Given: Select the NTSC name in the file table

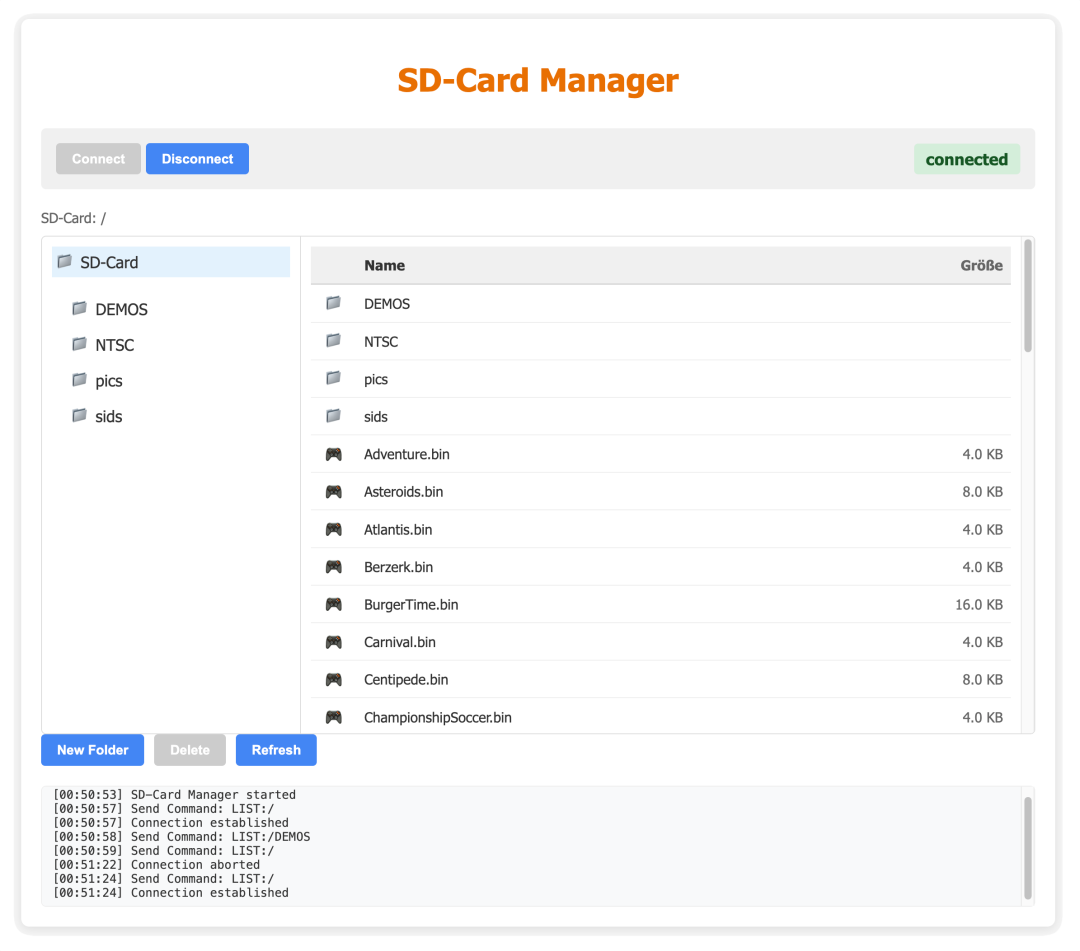Looking at the screenshot, I should pos(381,342).
